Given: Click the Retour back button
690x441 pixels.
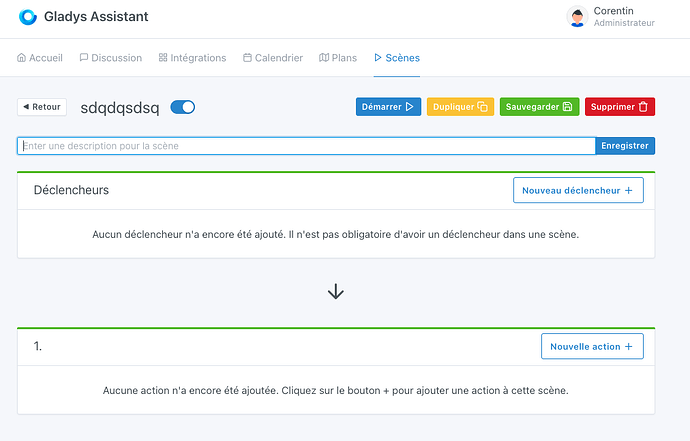Looking at the screenshot, I should tap(41, 107).
